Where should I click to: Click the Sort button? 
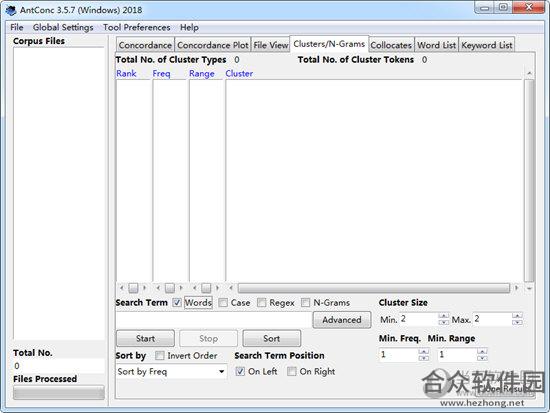(x=271, y=338)
